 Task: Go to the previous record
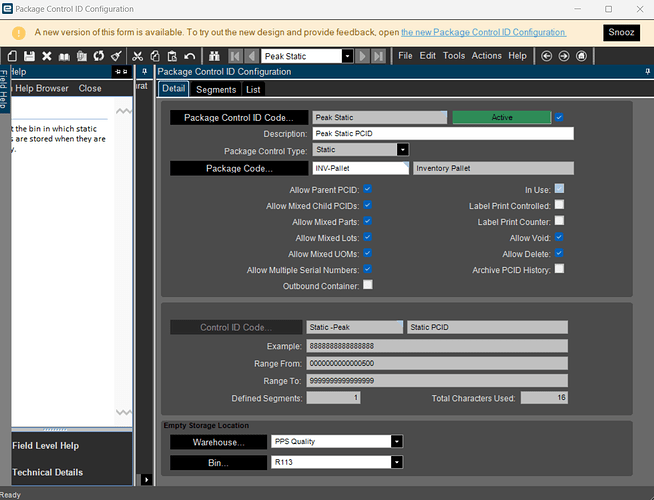pos(252,56)
